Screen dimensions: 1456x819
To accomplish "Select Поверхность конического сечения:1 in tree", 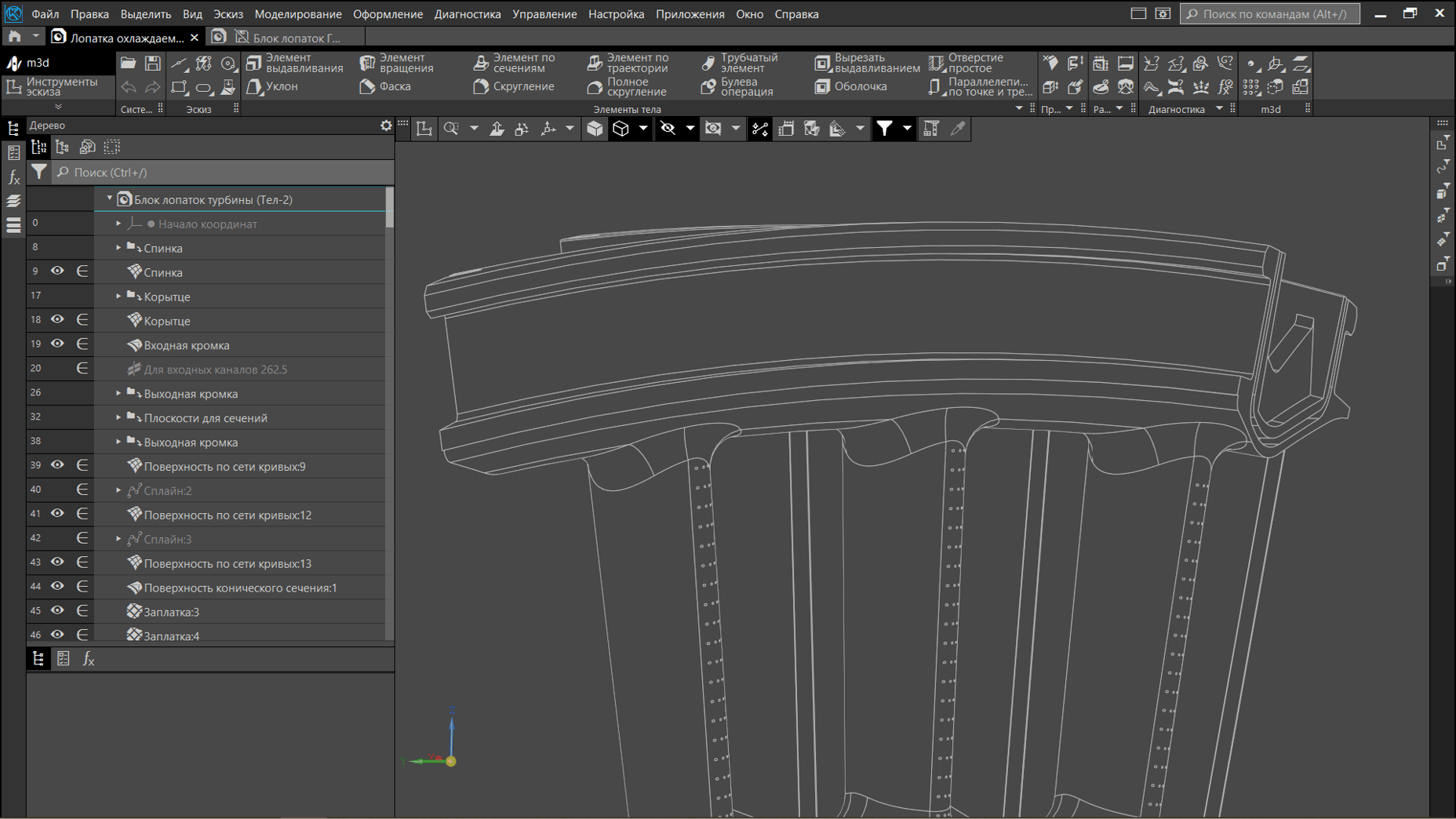I will (240, 588).
